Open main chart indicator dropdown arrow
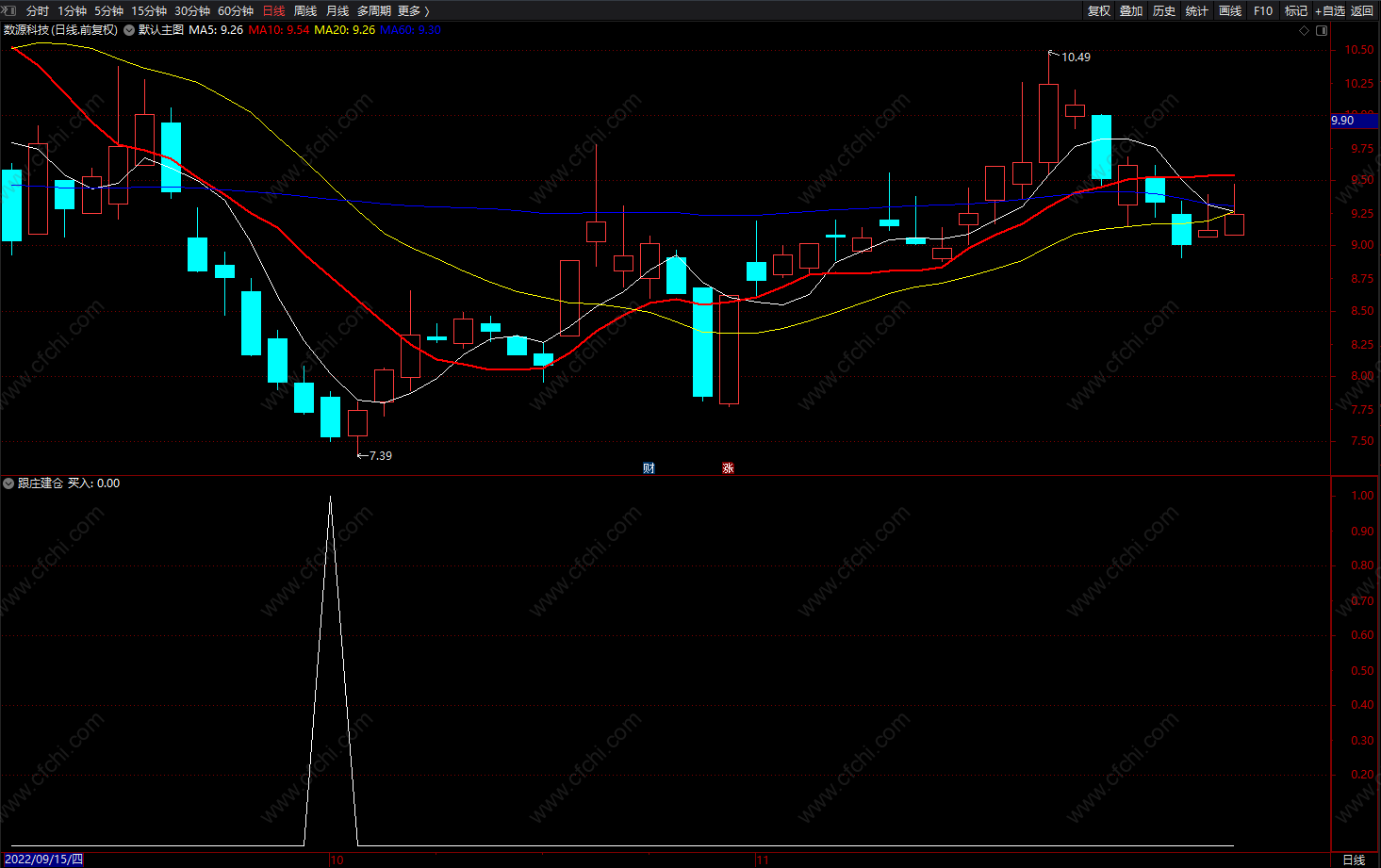This screenshot has height=868, width=1381. [129, 30]
